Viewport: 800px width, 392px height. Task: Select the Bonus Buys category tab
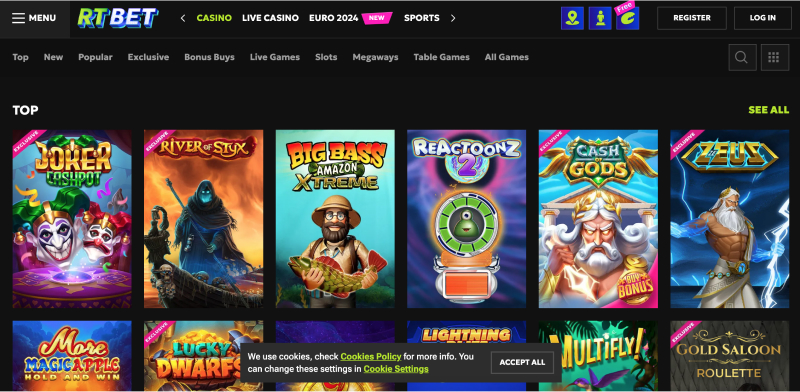click(x=209, y=57)
